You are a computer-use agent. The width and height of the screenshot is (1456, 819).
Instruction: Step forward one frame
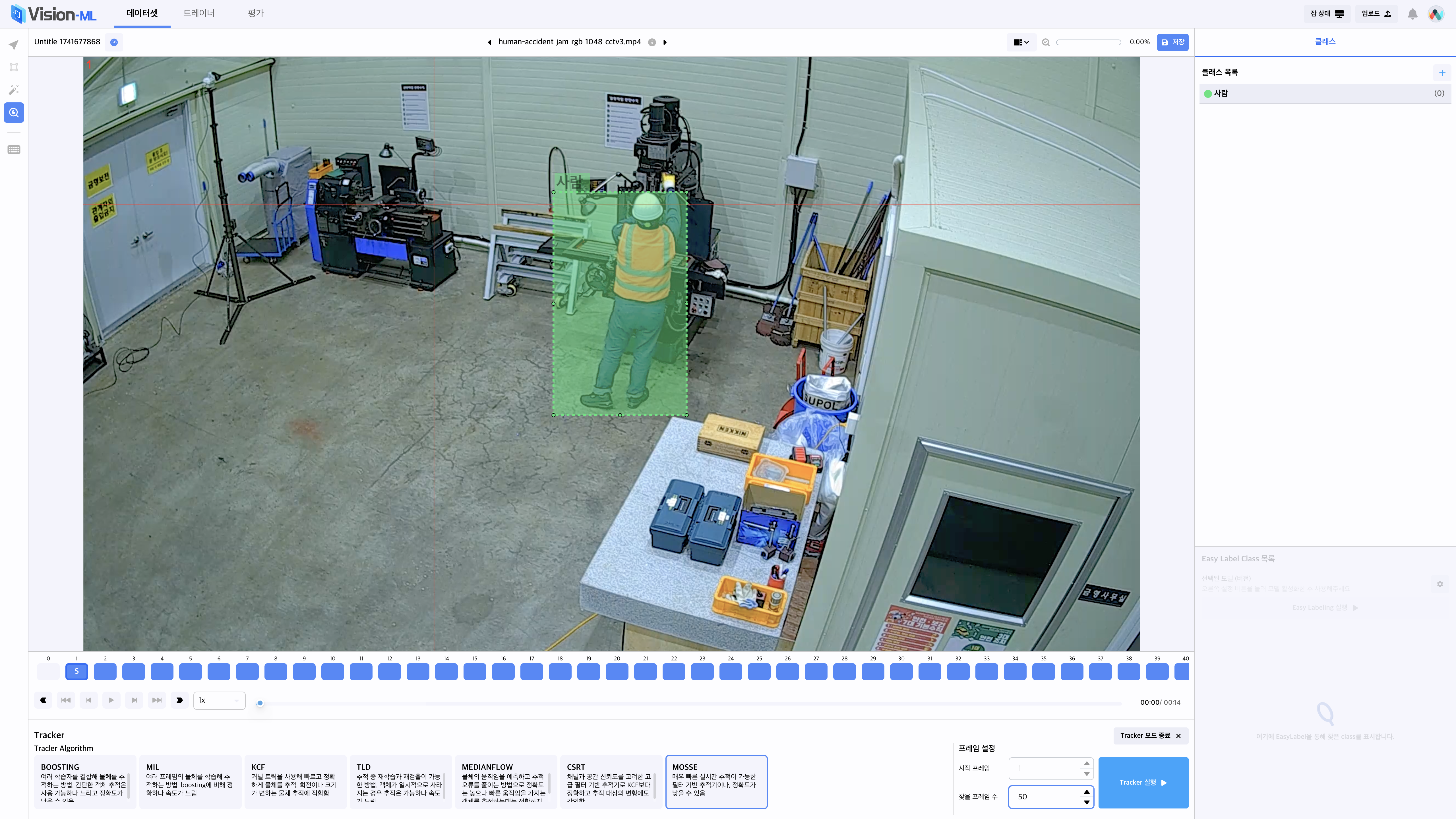(134, 700)
